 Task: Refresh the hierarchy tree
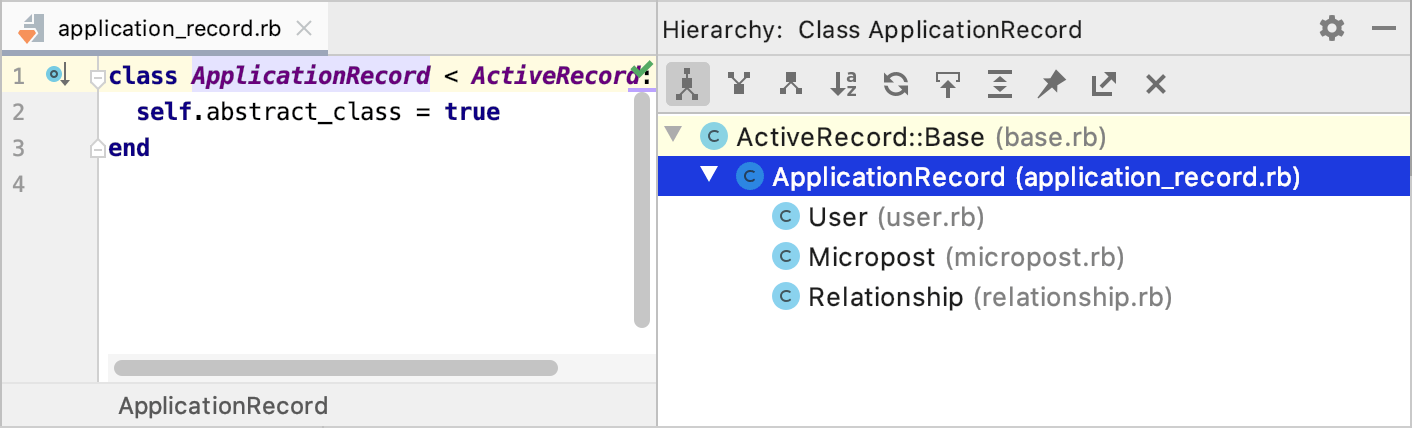[895, 85]
